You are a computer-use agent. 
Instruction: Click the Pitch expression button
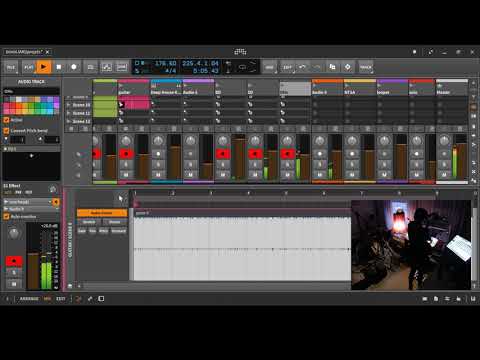(x=103, y=231)
